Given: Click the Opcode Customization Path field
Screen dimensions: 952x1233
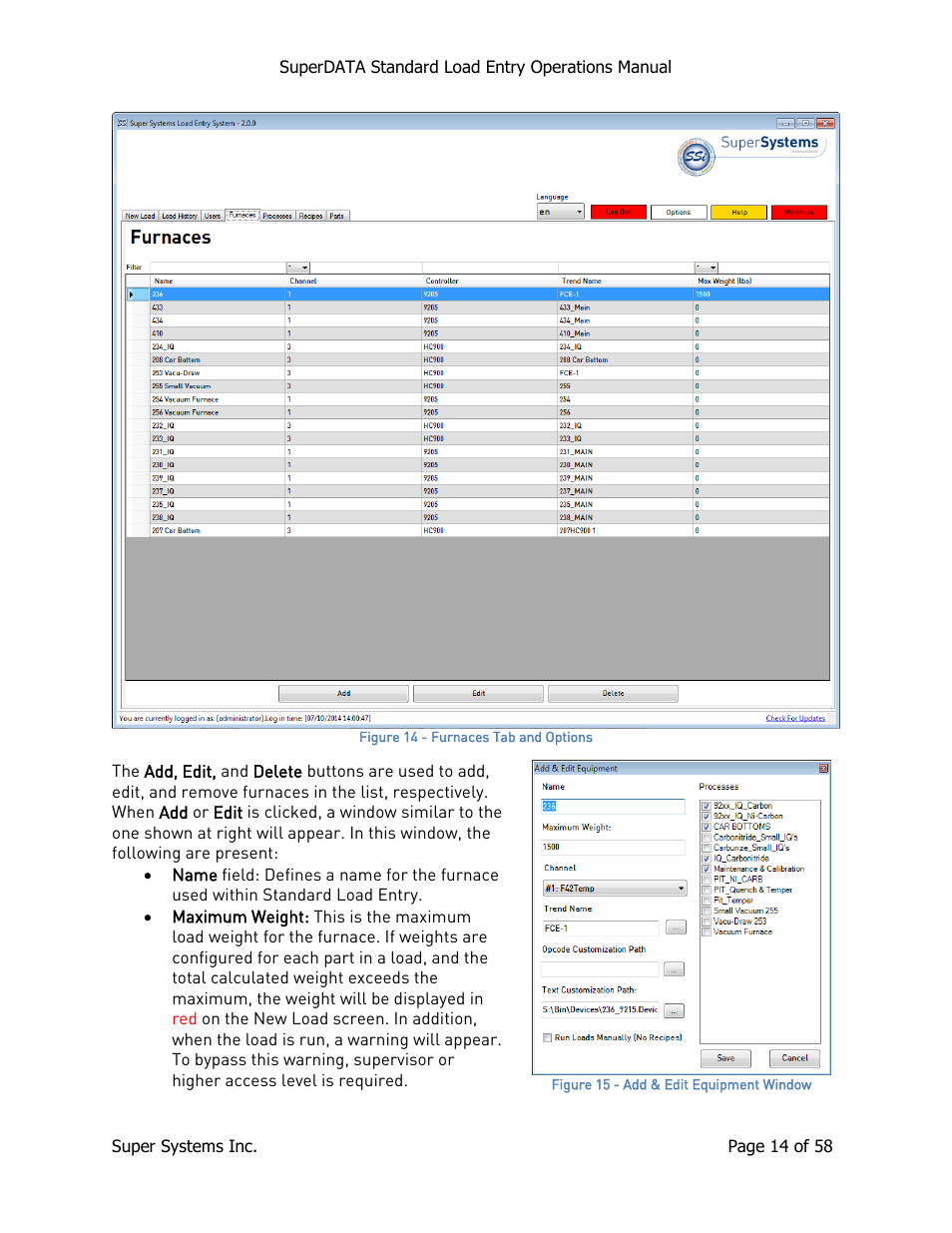Looking at the screenshot, I should click(x=600, y=969).
